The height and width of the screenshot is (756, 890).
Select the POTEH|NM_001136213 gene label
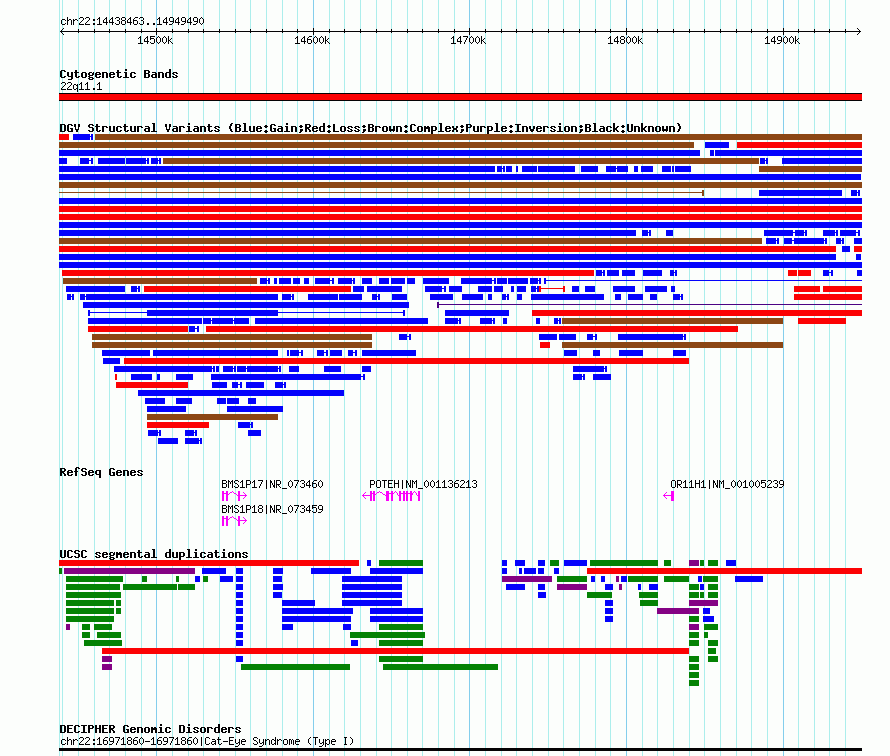point(423,484)
